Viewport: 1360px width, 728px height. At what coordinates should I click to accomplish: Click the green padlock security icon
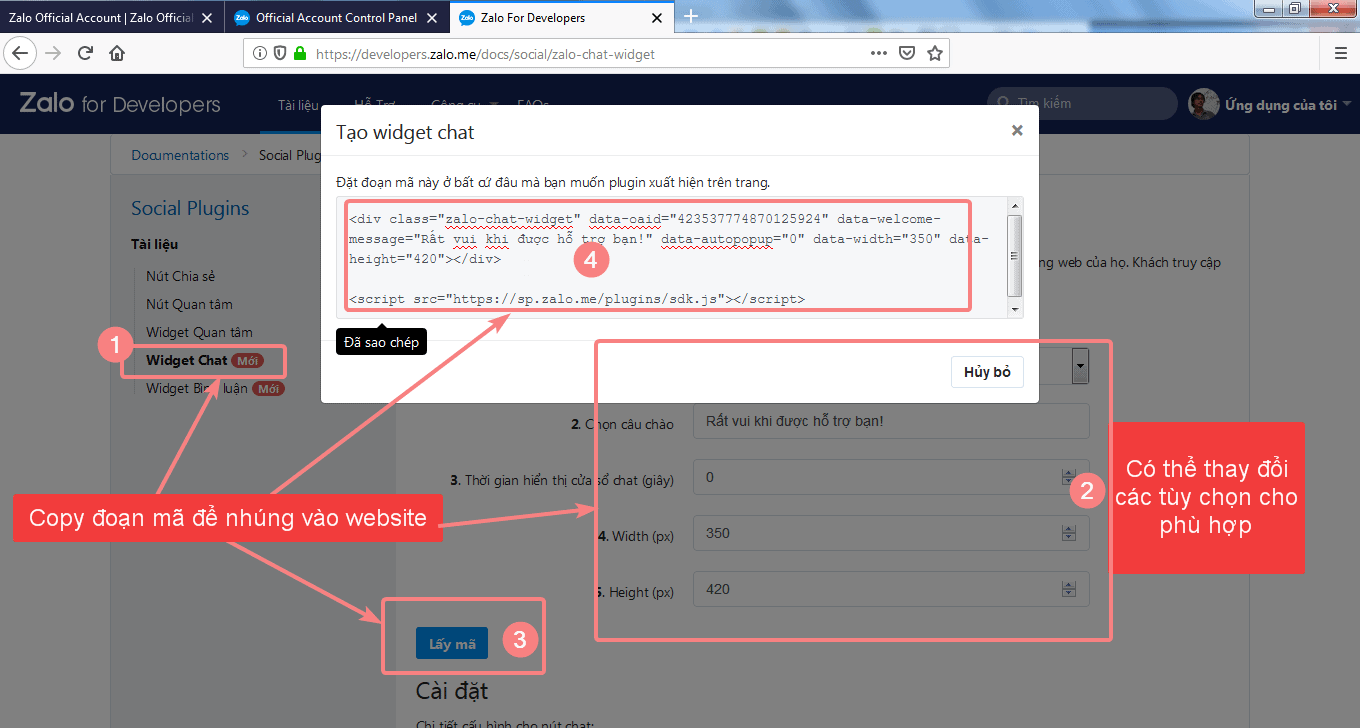click(299, 54)
